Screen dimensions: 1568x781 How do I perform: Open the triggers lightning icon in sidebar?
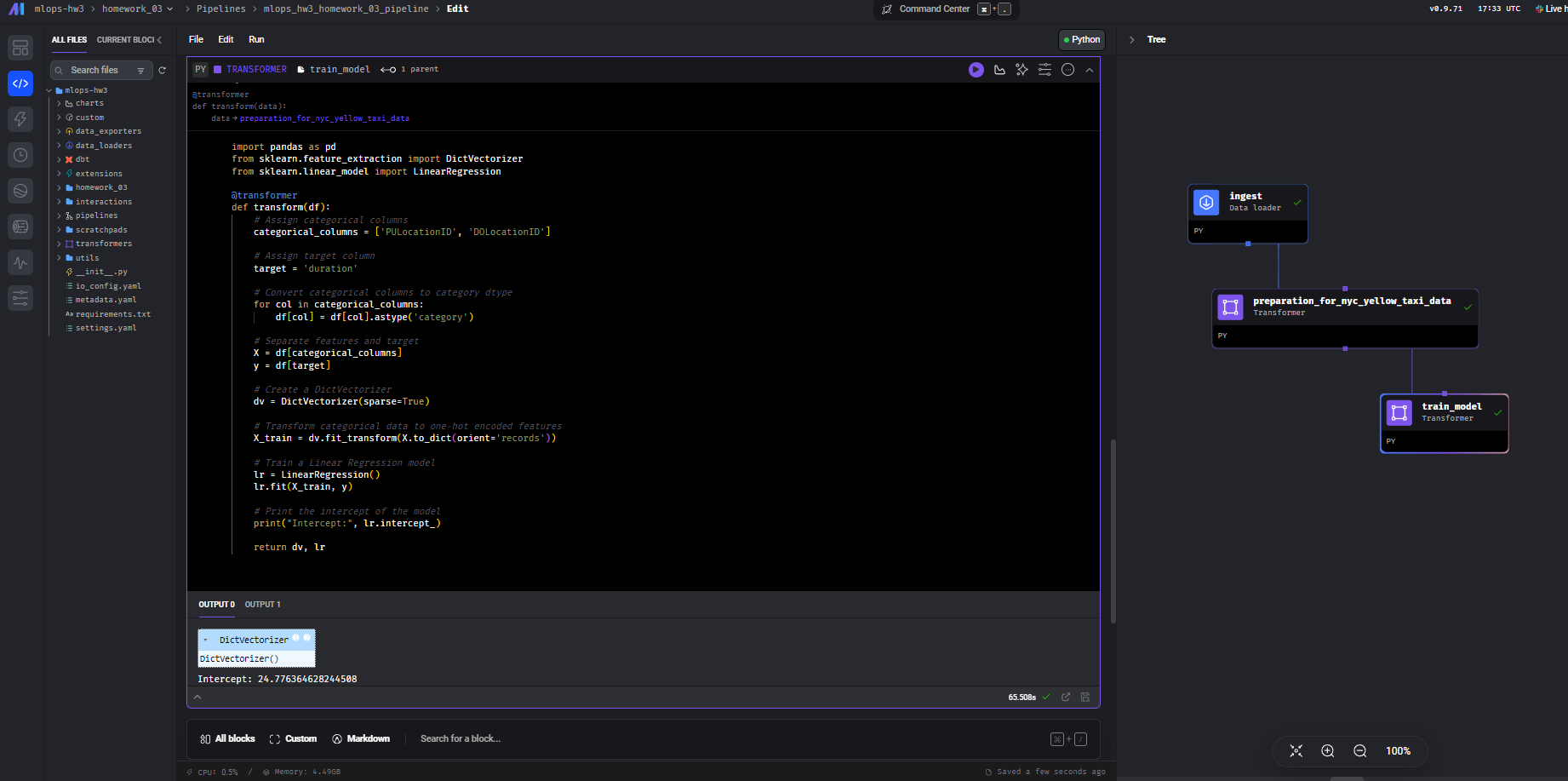pyautogui.click(x=20, y=119)
